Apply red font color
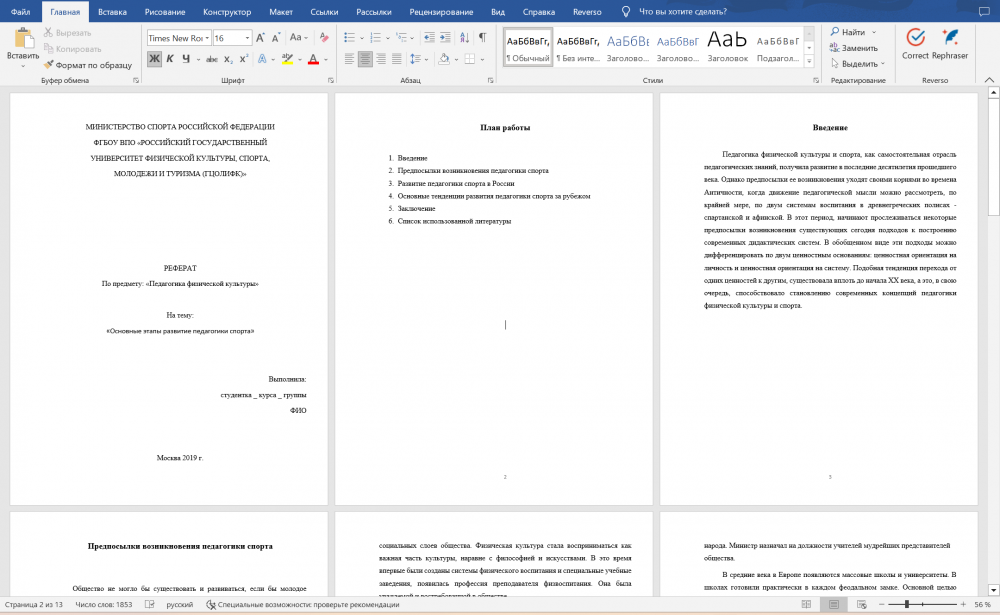1000x615 pixels. (313, 59)
